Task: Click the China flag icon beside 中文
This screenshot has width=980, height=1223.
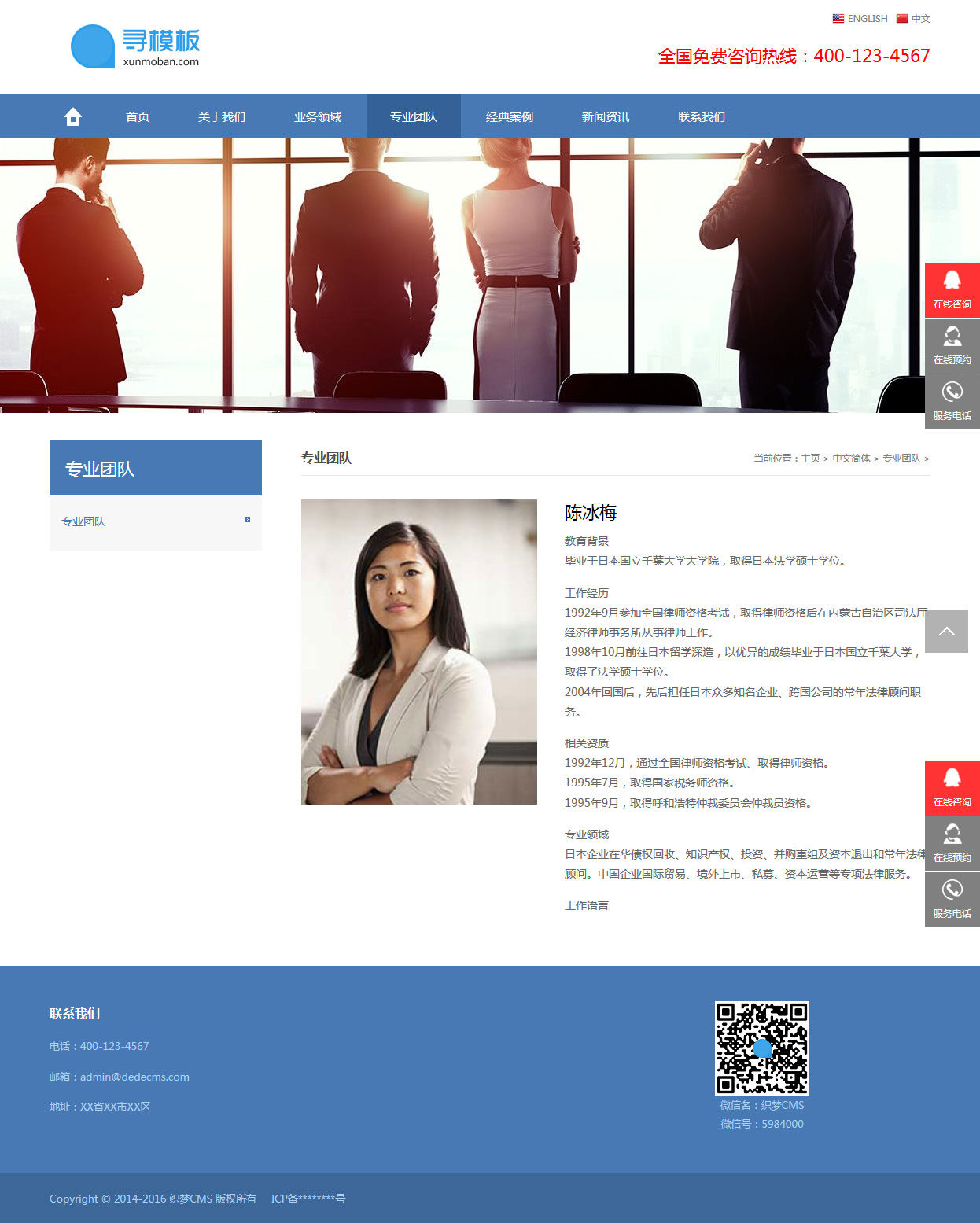Action: (x=902, y=18)
